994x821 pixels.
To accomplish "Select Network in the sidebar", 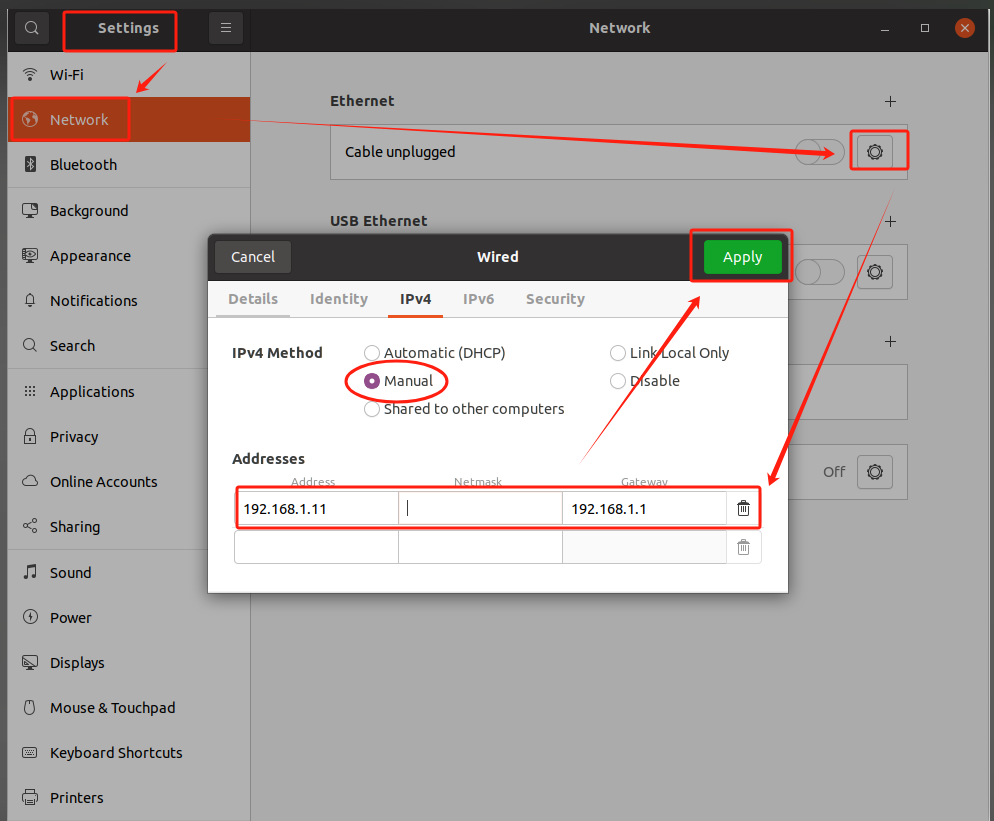I will click(x=129, y=119).
